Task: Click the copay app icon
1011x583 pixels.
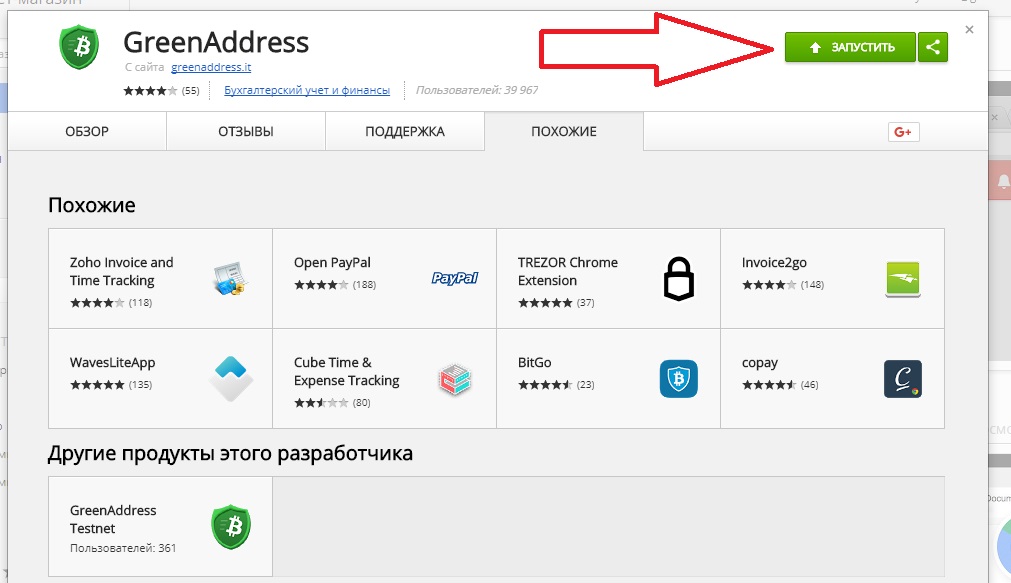Action: (903, 379)
